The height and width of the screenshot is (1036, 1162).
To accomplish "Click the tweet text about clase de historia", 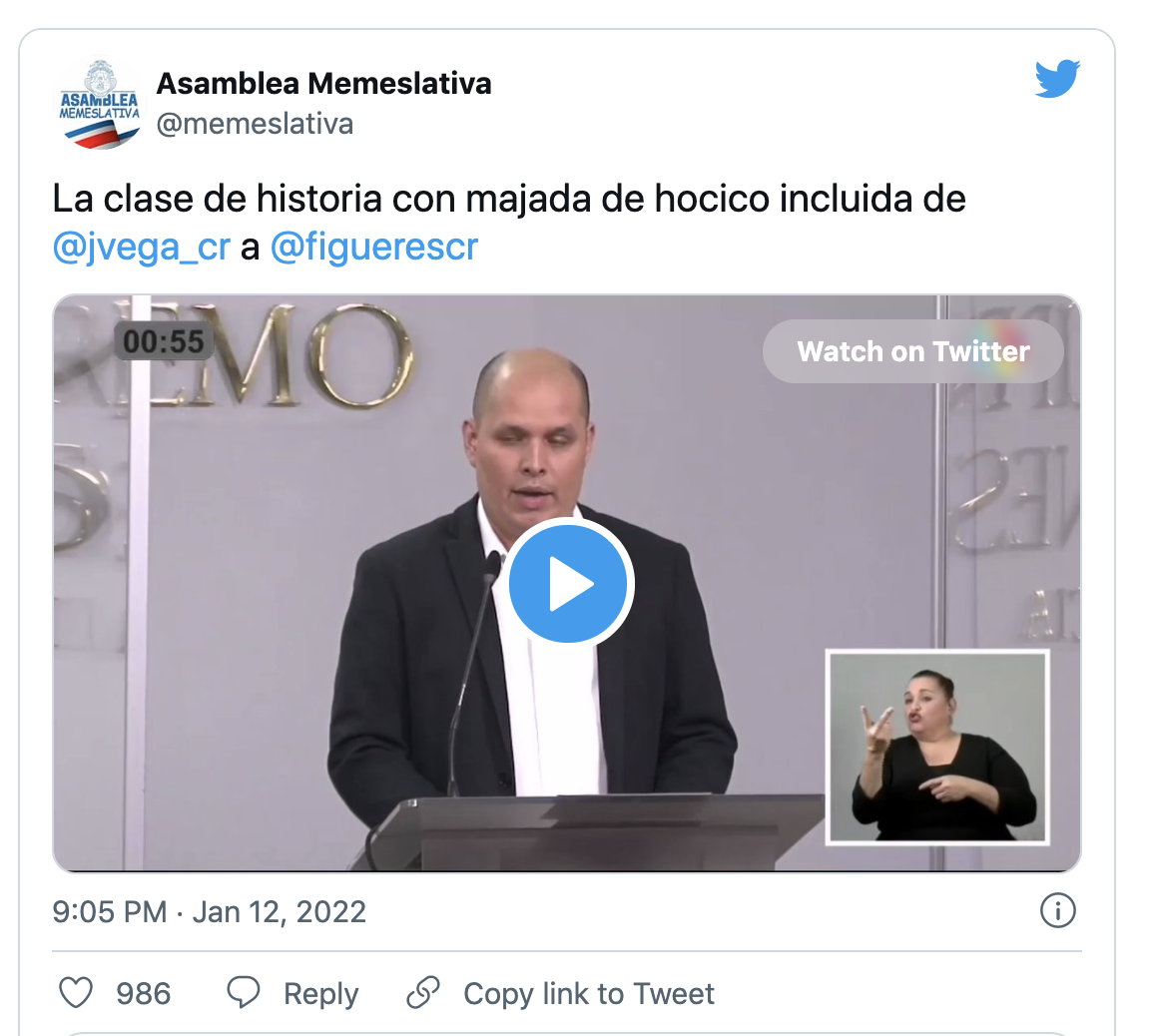I will [x=509, y=222].
